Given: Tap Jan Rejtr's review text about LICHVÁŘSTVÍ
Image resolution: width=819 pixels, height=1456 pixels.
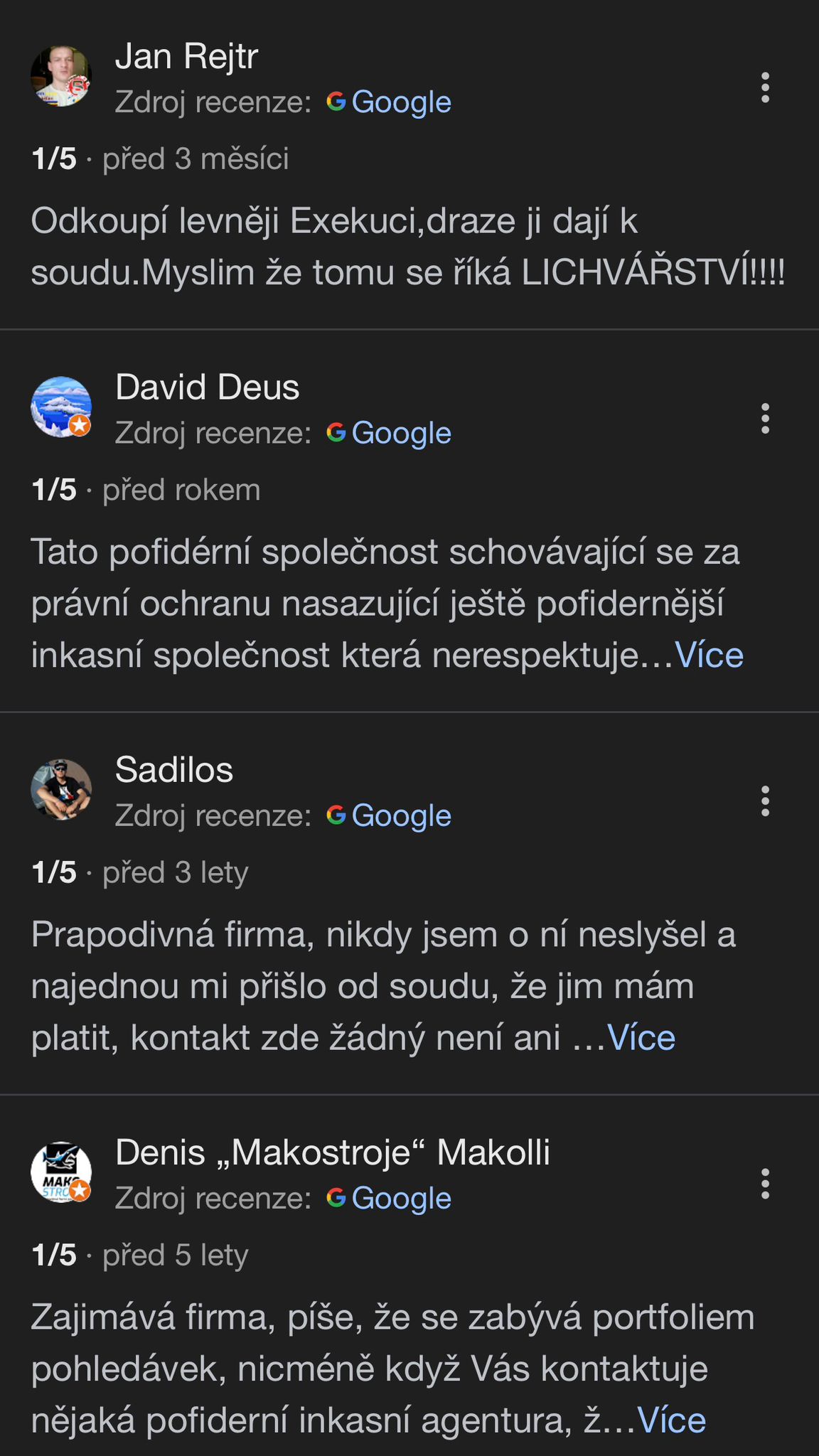Looking at the screenshot, I should 407,247.
